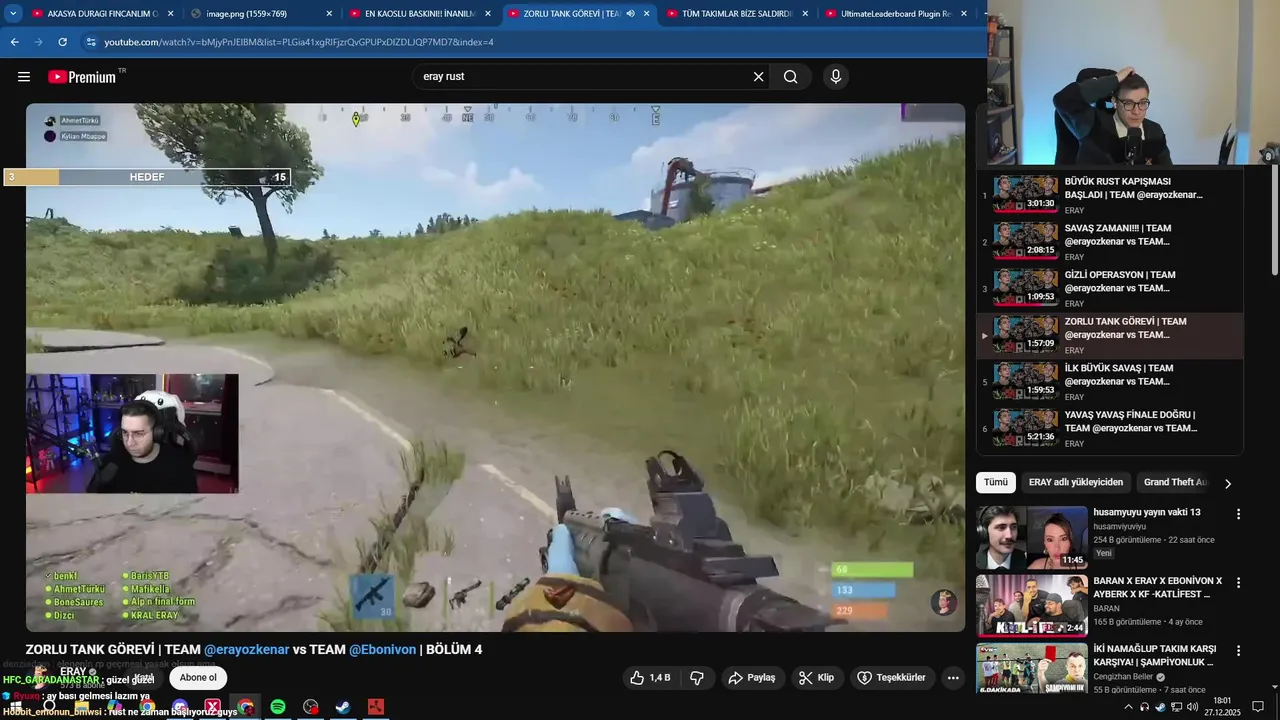Select 'ERAY adlı yükleyiciden' chip

[x=1076, y=482]
